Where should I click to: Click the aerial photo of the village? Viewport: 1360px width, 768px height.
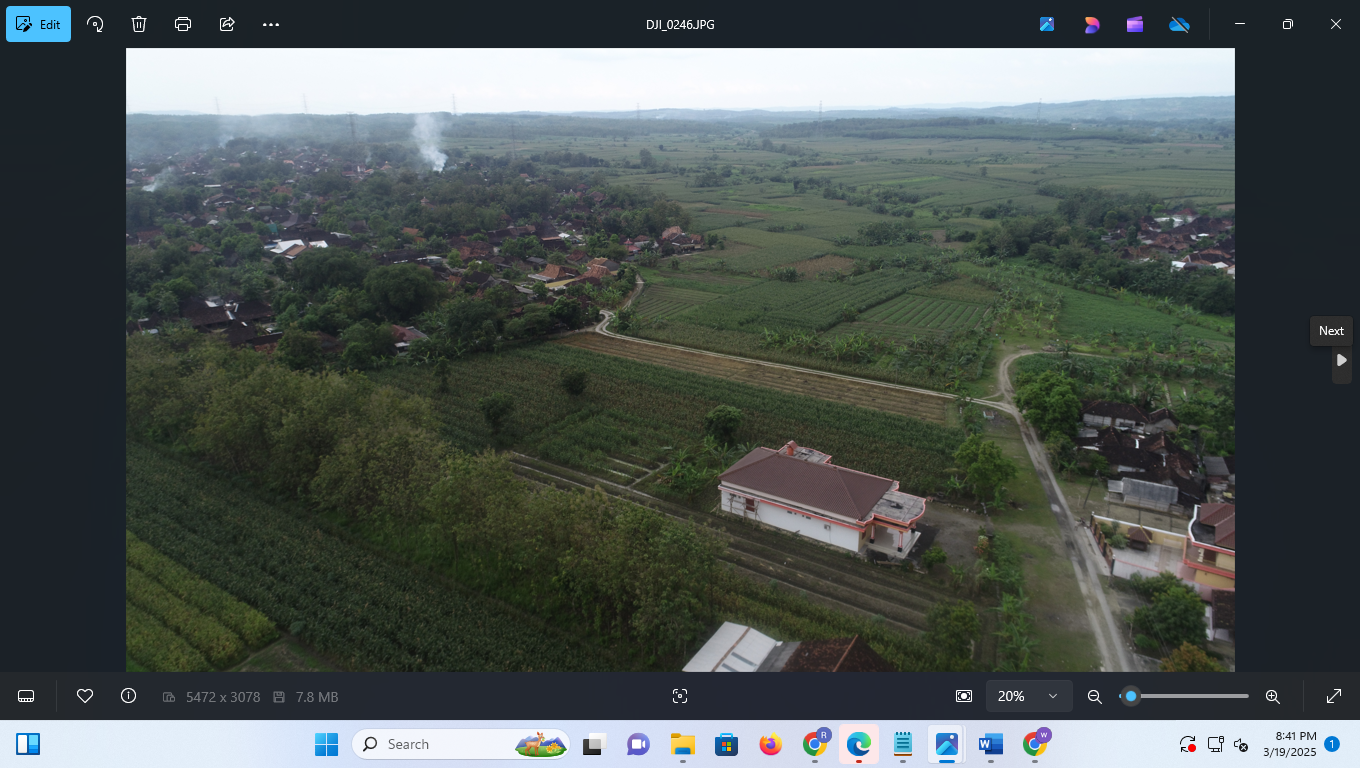680,360
